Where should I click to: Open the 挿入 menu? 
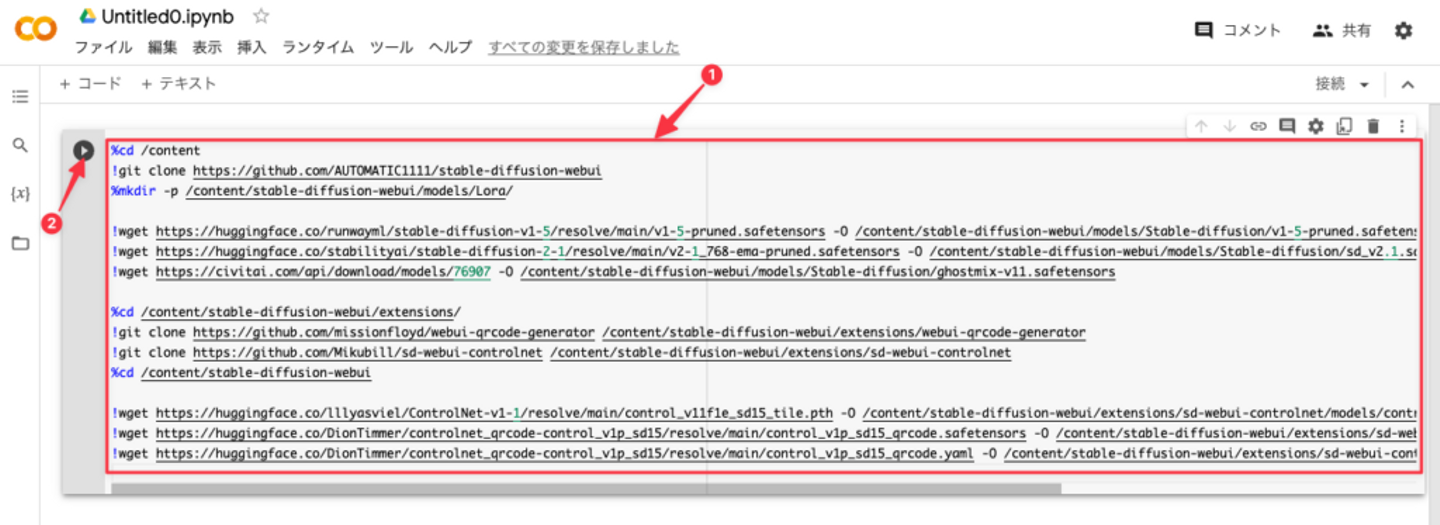[251, 47]
